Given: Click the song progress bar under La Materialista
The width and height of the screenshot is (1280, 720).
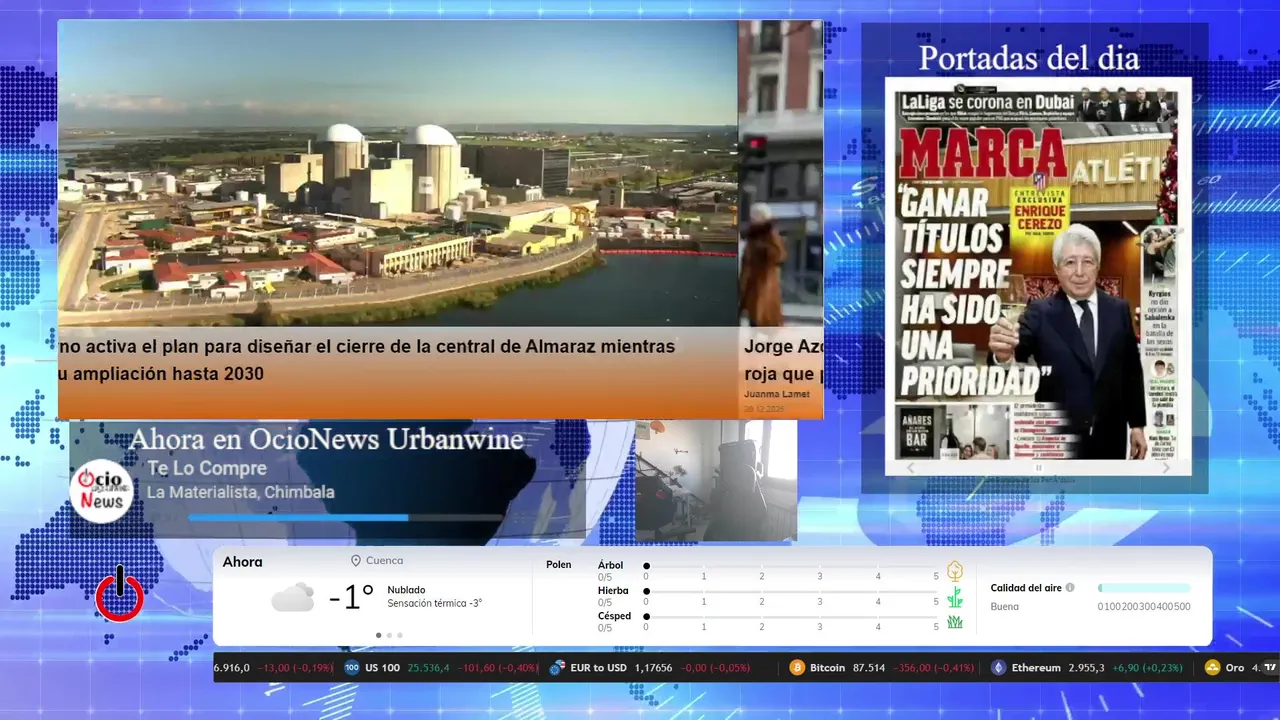Looking at the screenshot, I should click(345, 517).
